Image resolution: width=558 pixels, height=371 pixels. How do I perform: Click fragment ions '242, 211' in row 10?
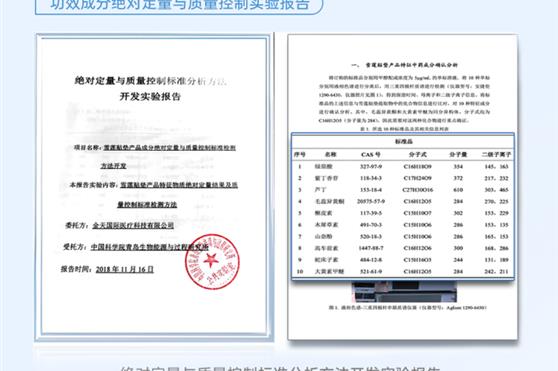point(496,271)
